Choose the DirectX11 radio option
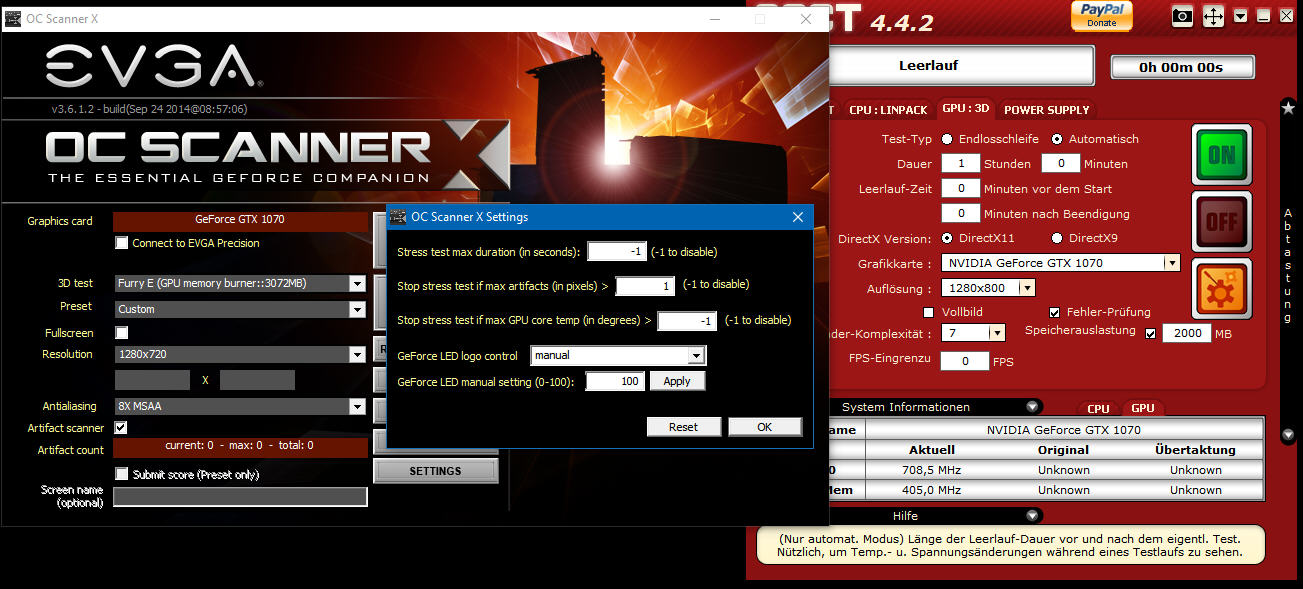 point(947,238)
